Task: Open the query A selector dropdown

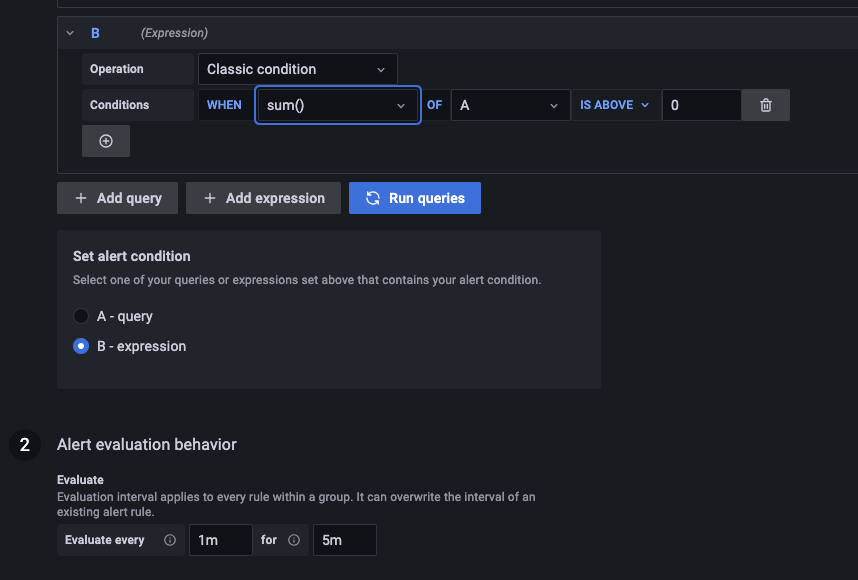Action: coord(509,105)
